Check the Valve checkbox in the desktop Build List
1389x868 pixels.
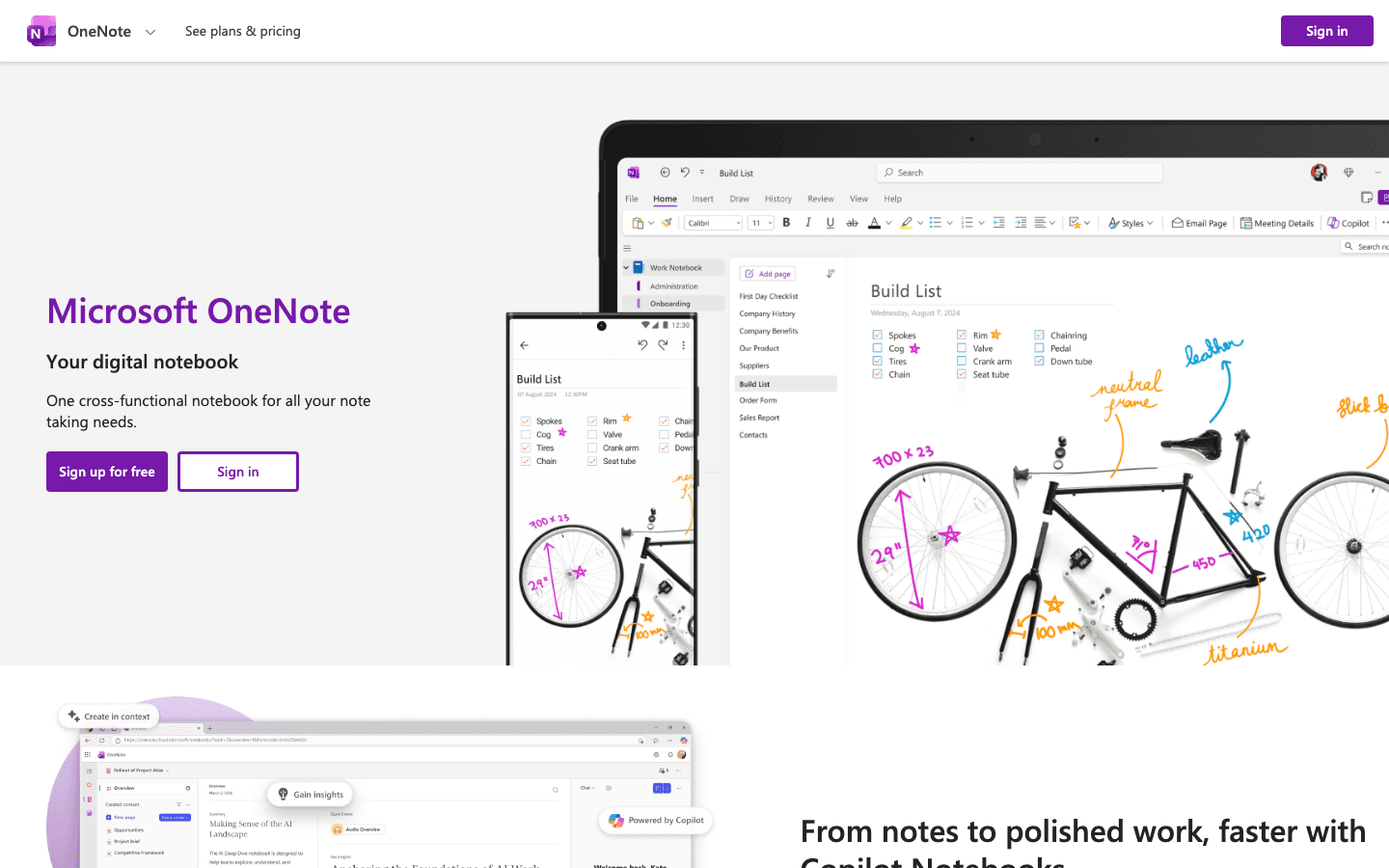point(962,348)
